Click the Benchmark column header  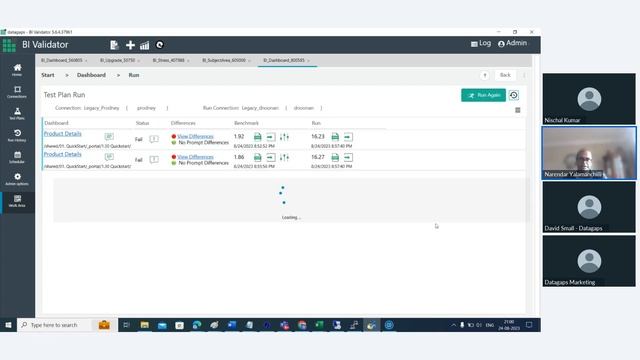pos(247,123)
